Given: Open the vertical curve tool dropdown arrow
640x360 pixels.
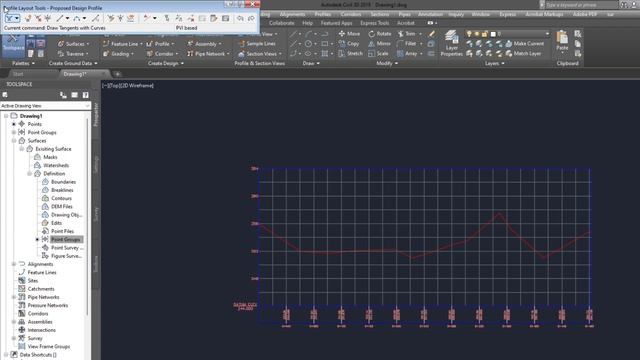Looking at the screenshot, I should point(84,18).
